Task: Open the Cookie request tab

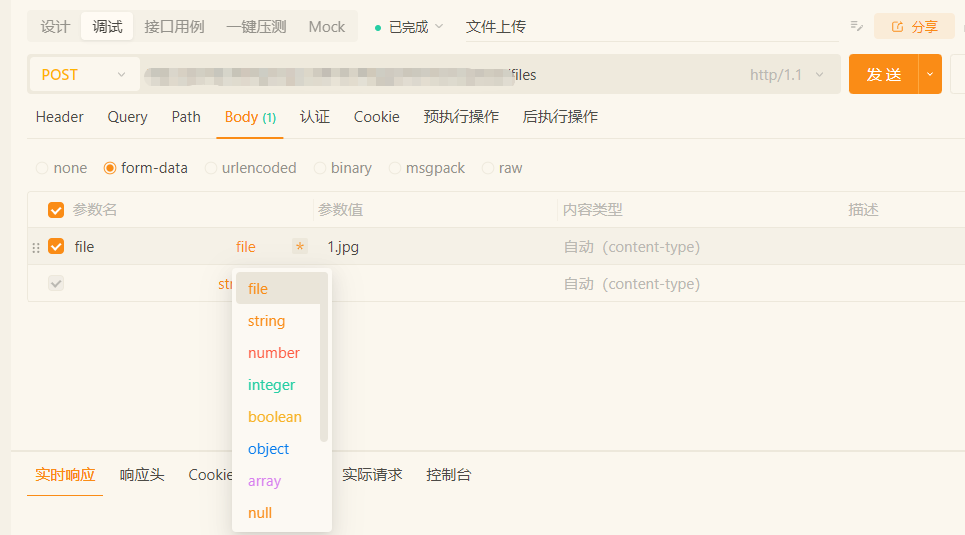Action: (x=377, y=117)
